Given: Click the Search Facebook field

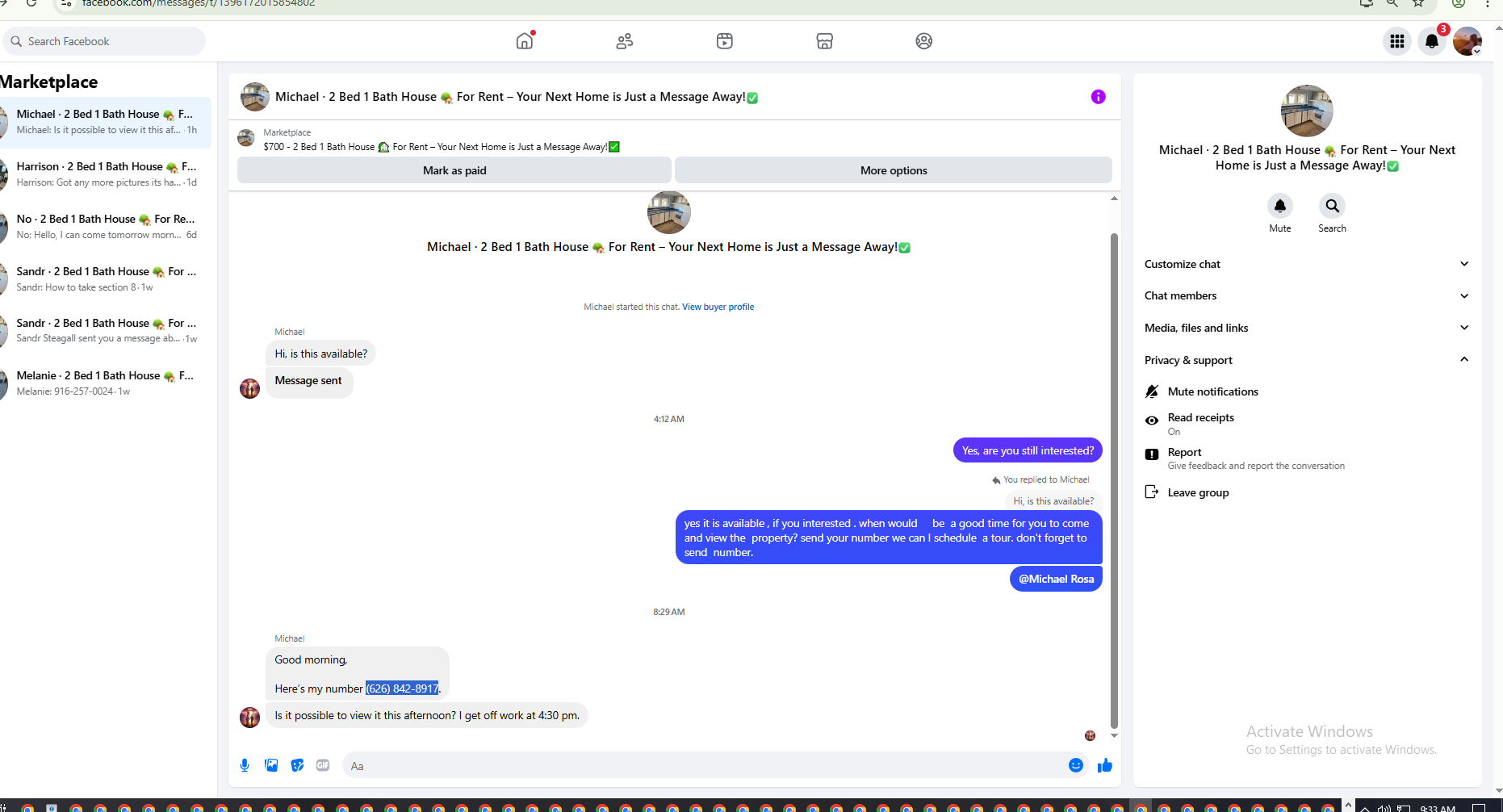Looking at the screenshot, I should point(104,41).
